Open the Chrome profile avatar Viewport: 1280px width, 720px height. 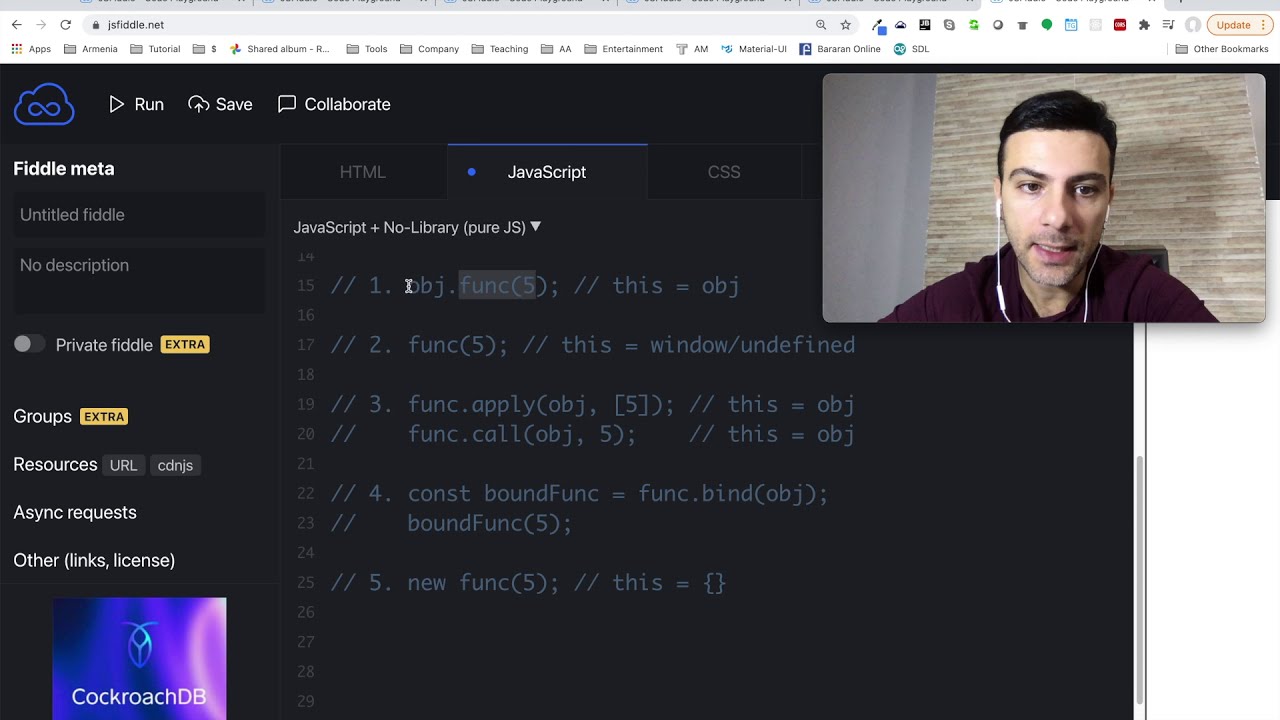tap(1193, 25)
